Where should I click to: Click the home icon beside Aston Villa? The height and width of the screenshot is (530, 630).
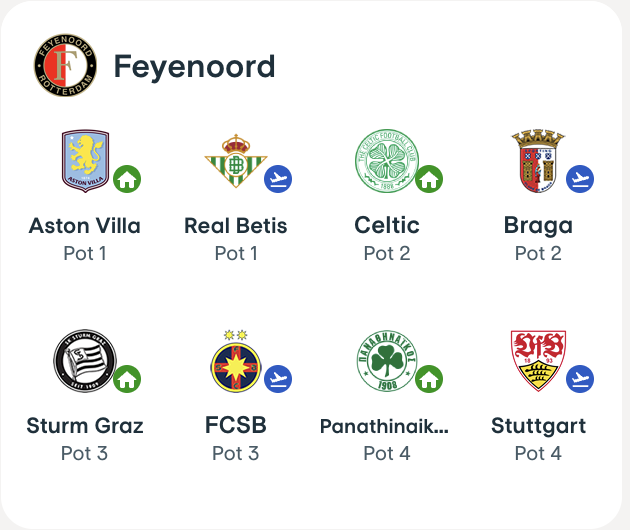click(127, 180)
